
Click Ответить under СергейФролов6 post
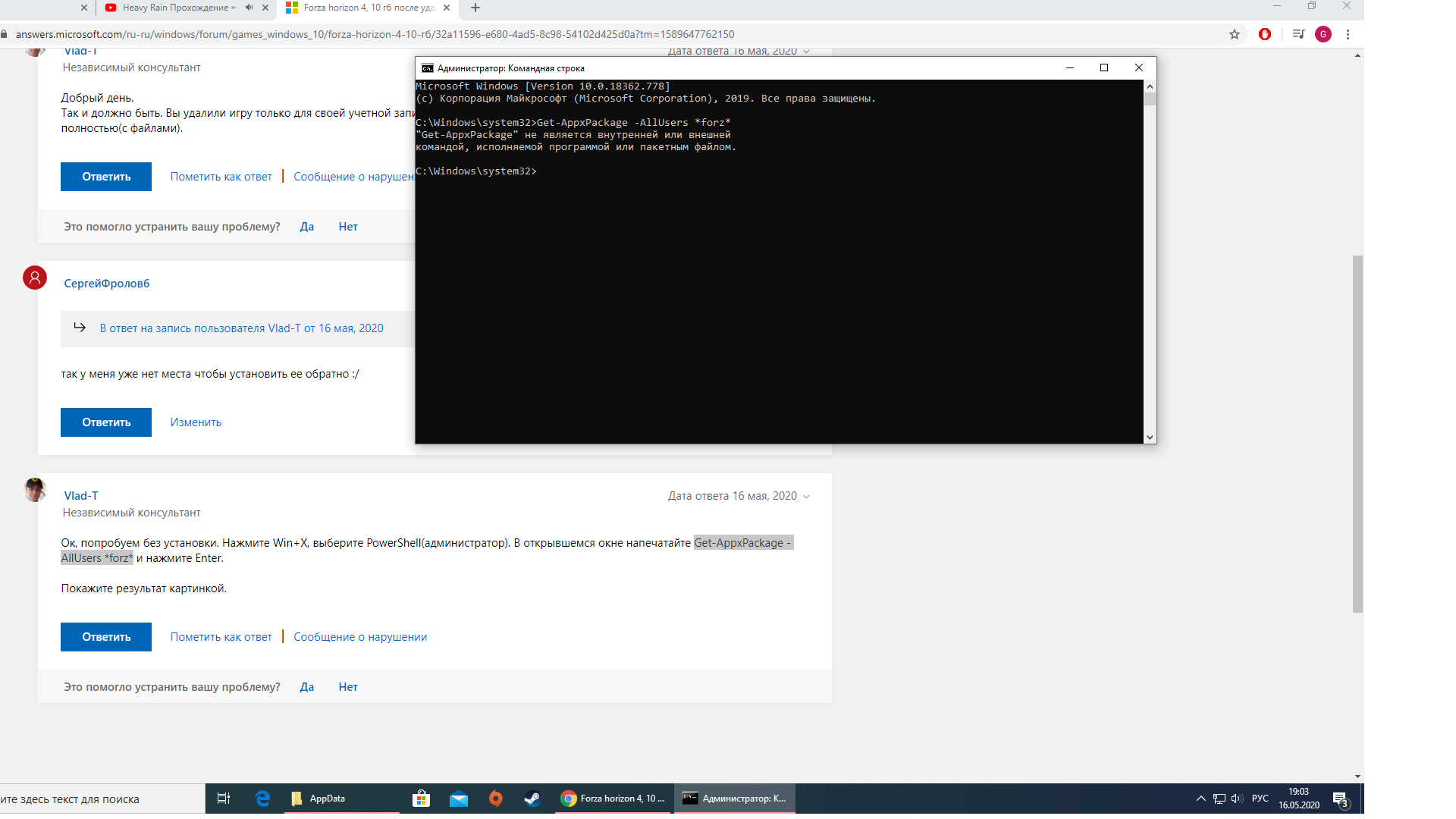click(106, 422)
